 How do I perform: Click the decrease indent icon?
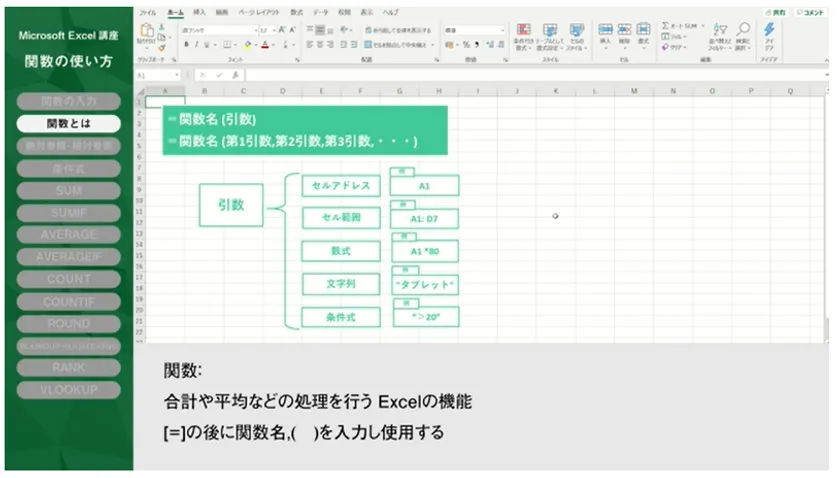(343, 45)
